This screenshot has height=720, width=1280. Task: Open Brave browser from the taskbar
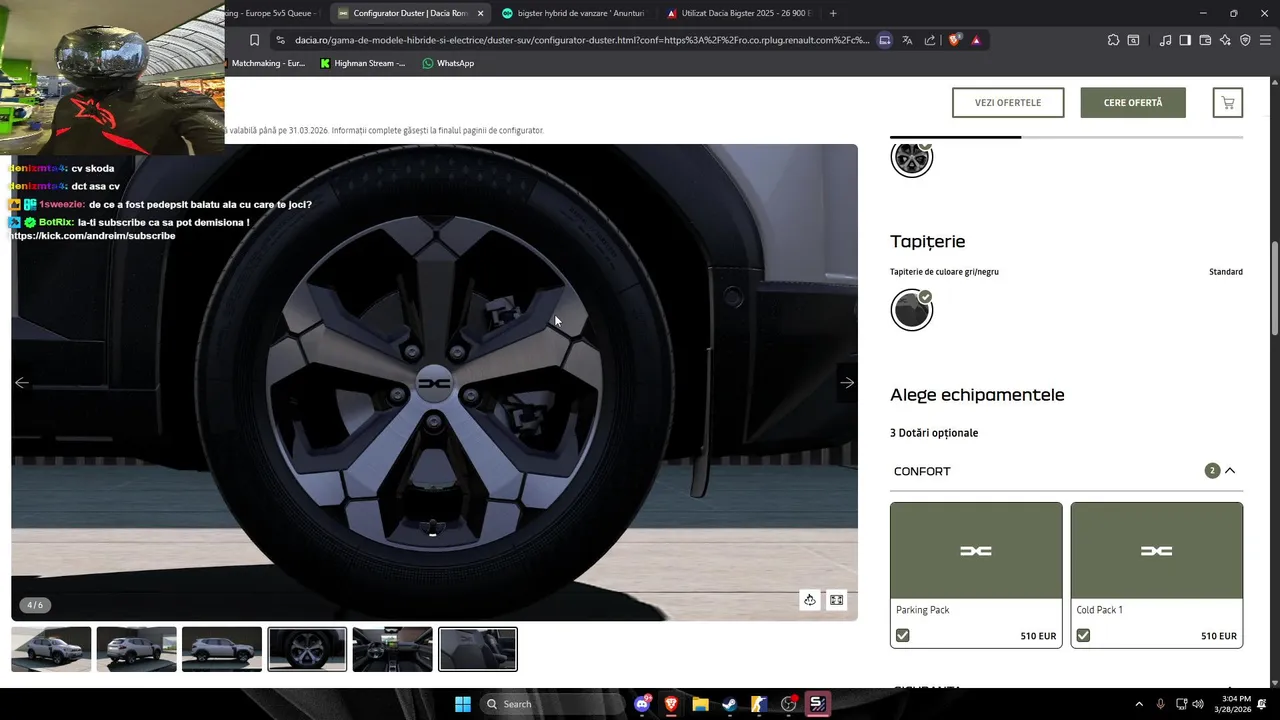(671, 704)
